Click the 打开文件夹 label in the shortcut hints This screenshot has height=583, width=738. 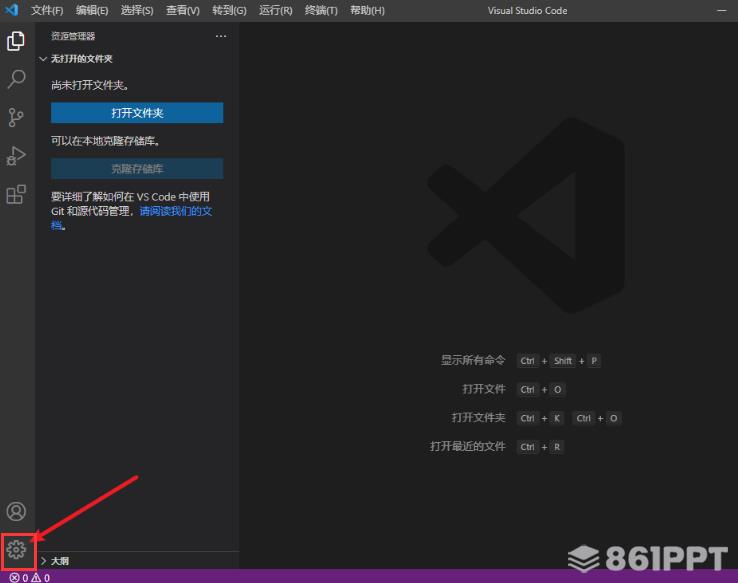479,418
